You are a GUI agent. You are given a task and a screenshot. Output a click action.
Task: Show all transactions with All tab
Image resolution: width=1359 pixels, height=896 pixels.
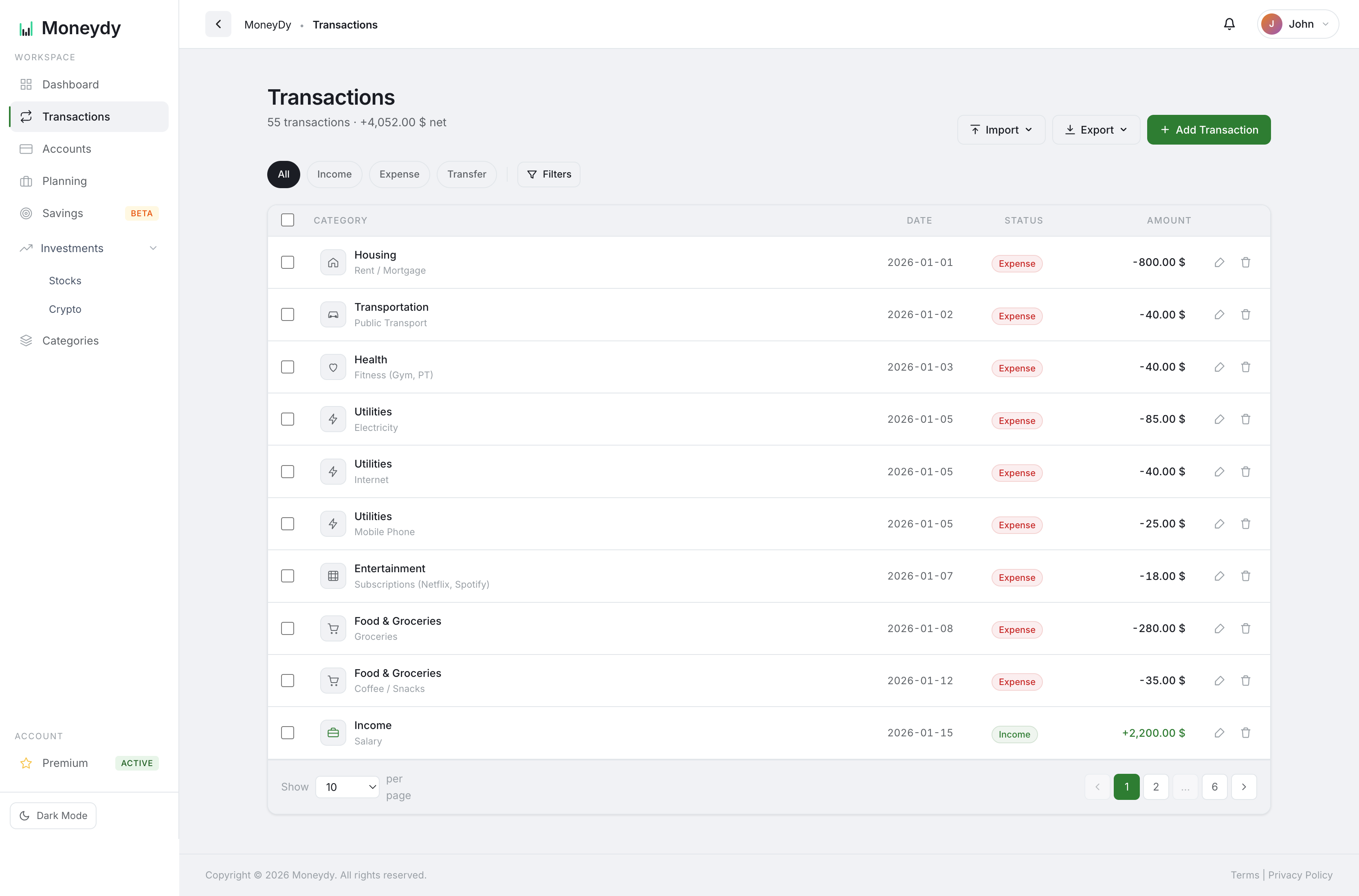point(284,174)
